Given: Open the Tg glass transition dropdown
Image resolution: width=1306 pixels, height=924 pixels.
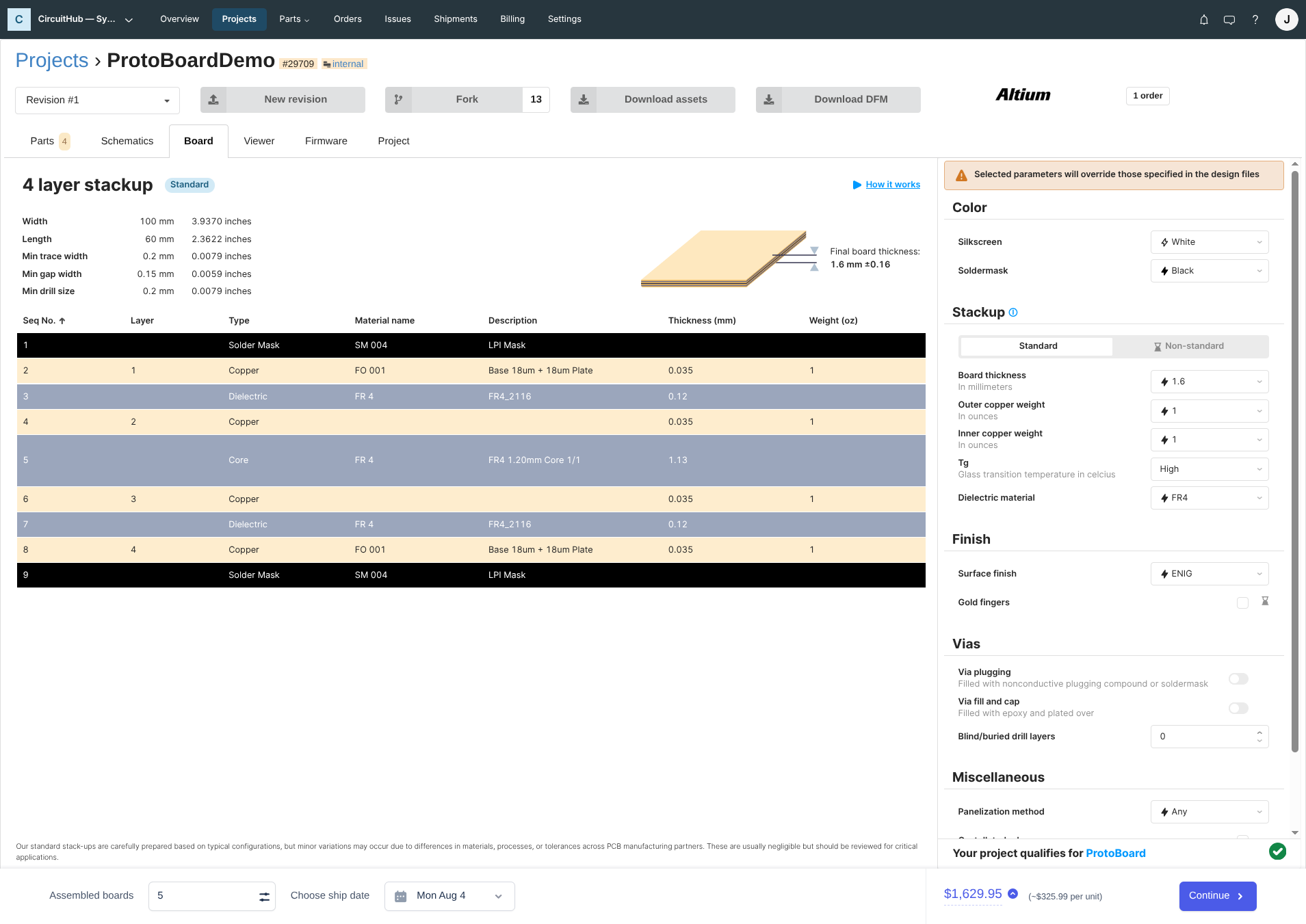Looking at the screenshot, I should 1208,468.
